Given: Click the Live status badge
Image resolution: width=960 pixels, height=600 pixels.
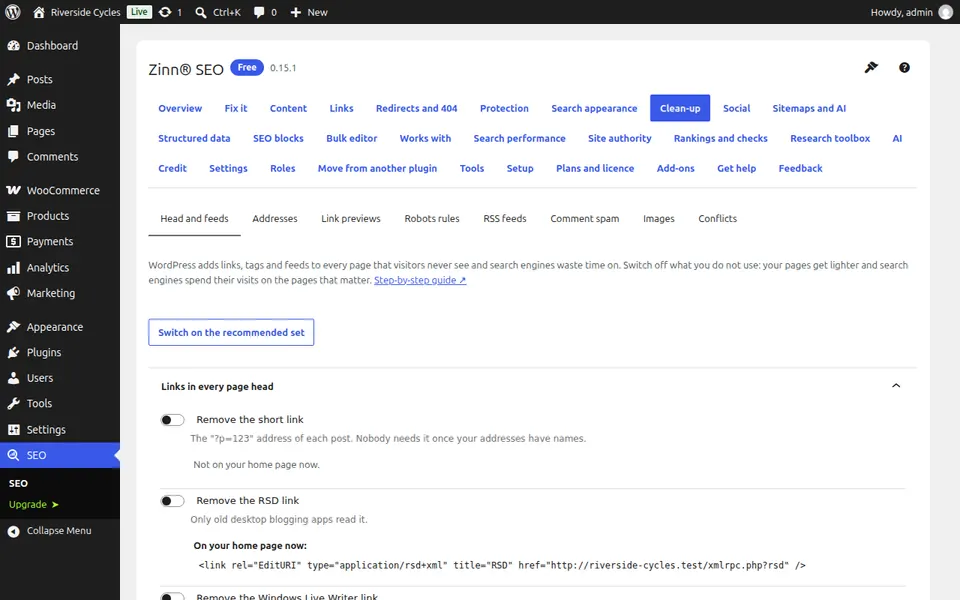Looking at the screenshot, I should click(139, 12).
